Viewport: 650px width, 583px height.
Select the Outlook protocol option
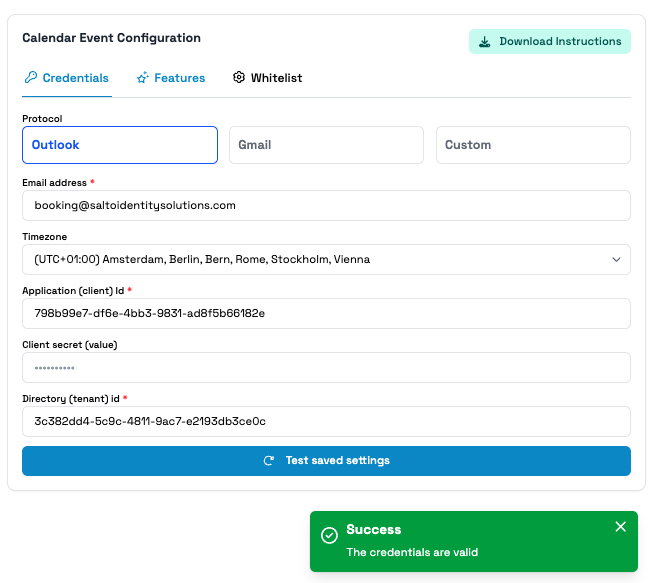point(120,145)
